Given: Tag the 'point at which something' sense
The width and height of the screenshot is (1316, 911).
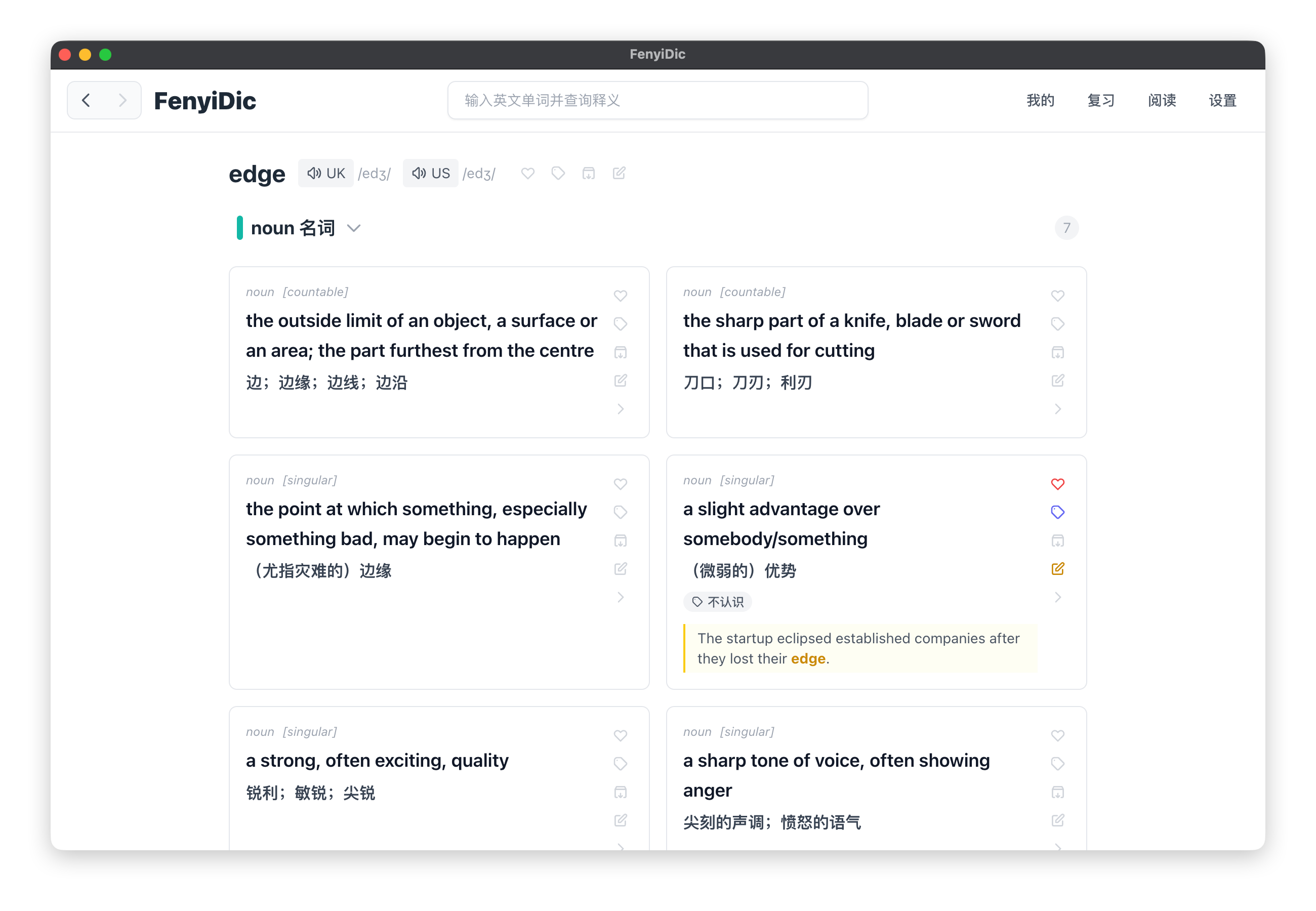Looking at the screenshot, I should click(621, 512).
